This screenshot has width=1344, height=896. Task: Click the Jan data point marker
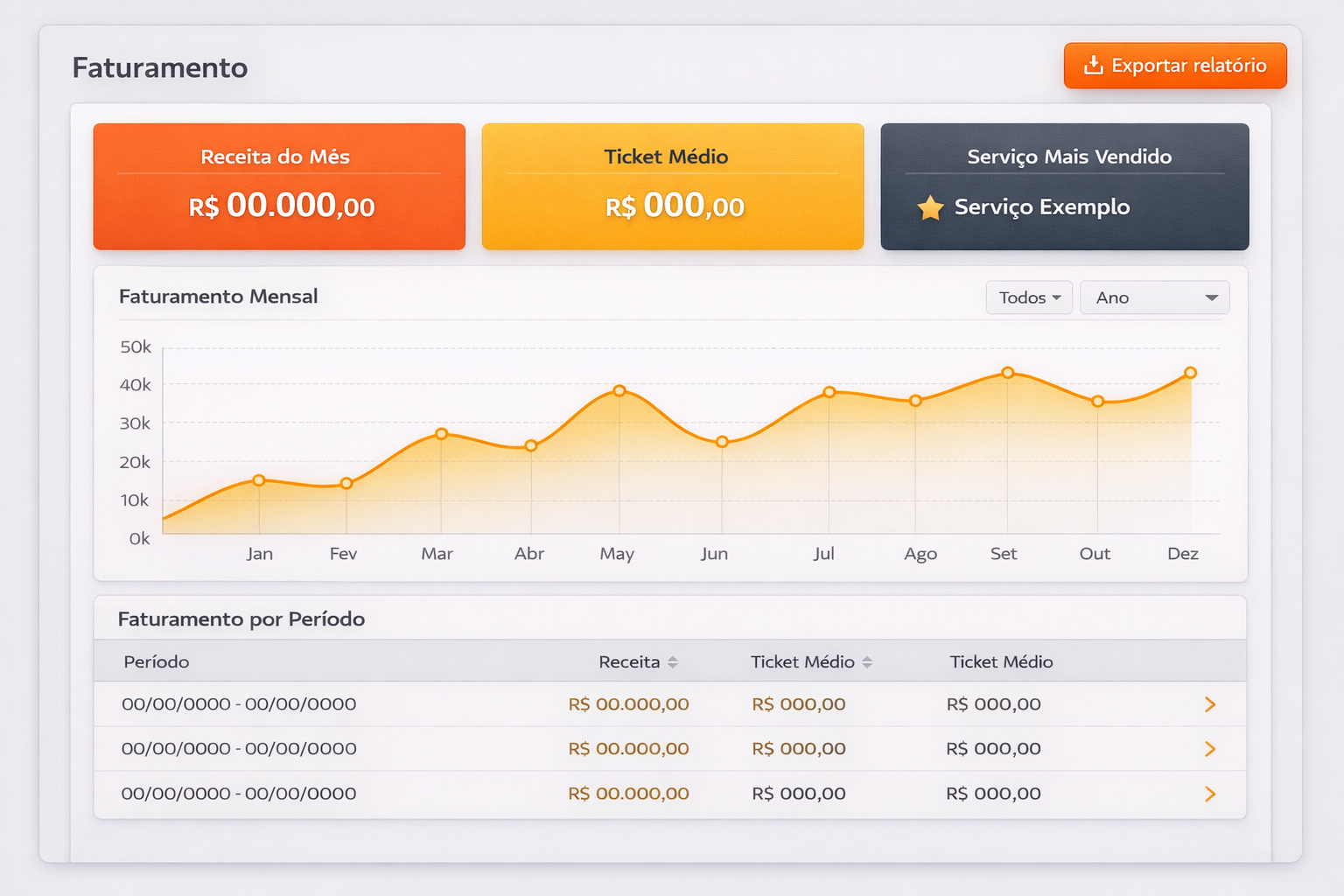coord(259,480)
